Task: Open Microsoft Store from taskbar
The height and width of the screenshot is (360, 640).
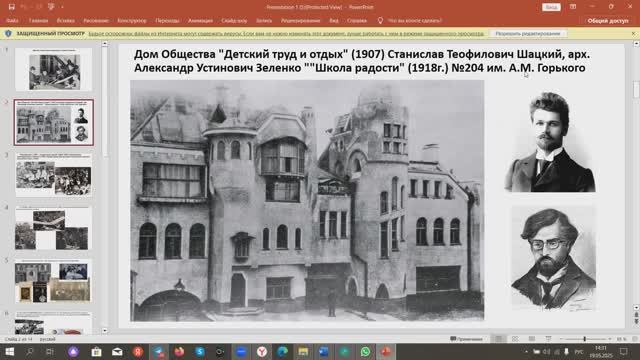Action: point(96,351)
